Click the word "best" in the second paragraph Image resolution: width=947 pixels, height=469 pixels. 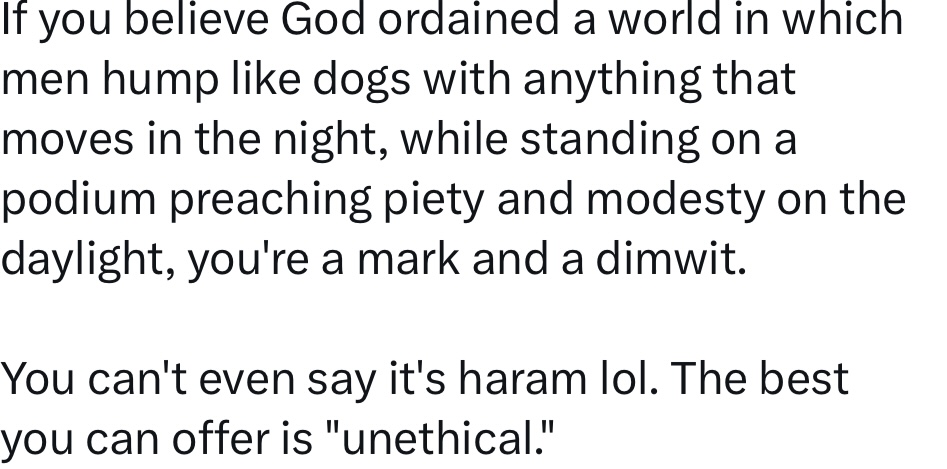tap(803, 379)
